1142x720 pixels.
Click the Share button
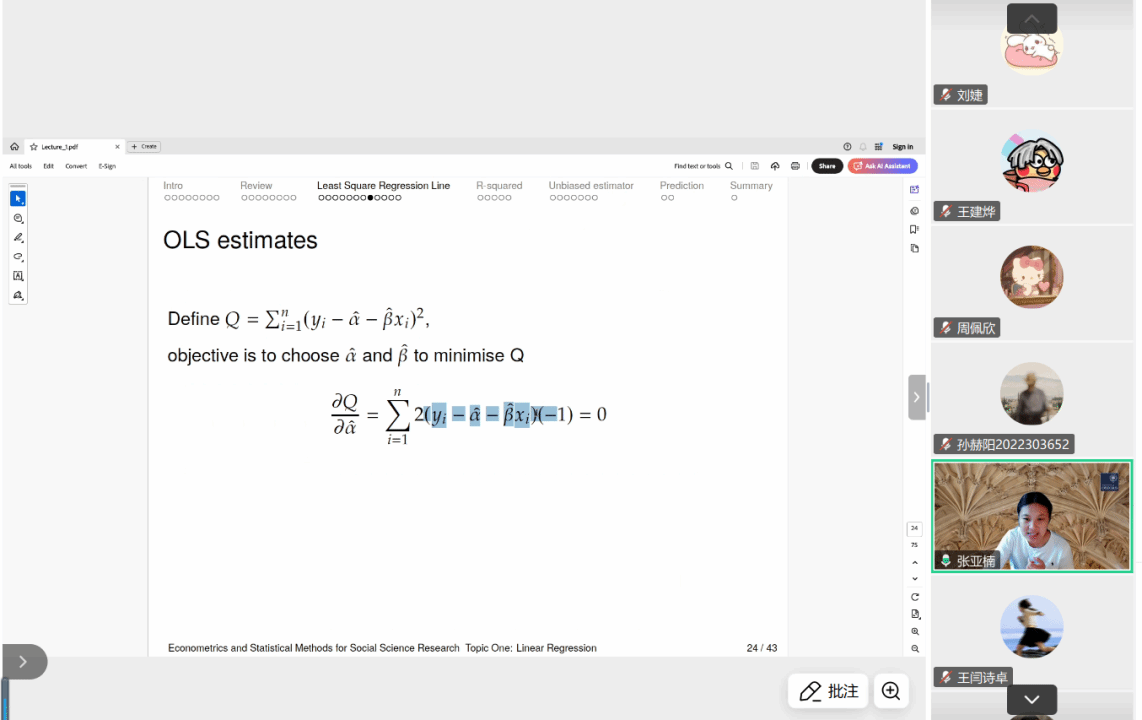[827, 166]
